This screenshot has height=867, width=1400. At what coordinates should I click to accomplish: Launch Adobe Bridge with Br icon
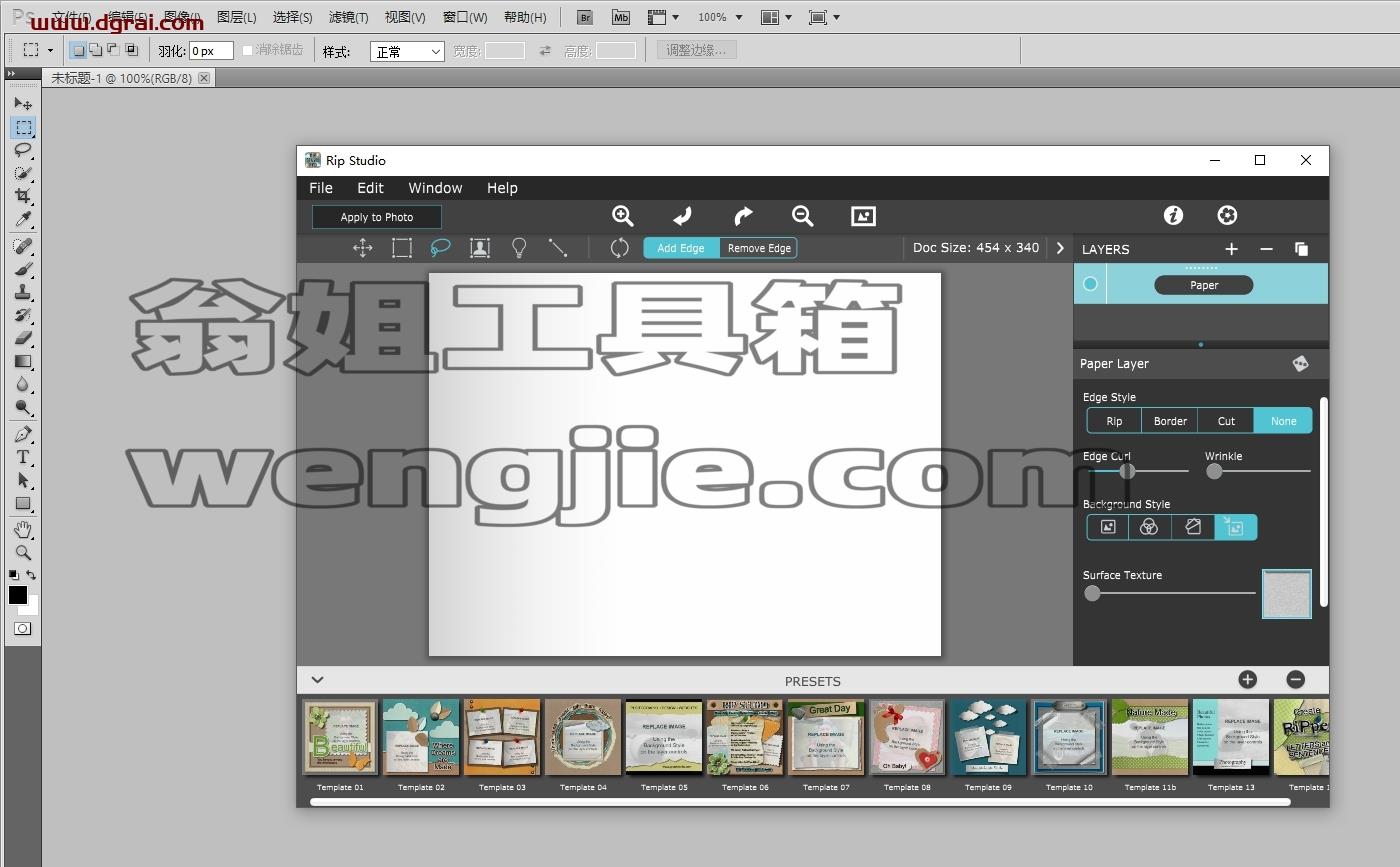pos(586,17)
